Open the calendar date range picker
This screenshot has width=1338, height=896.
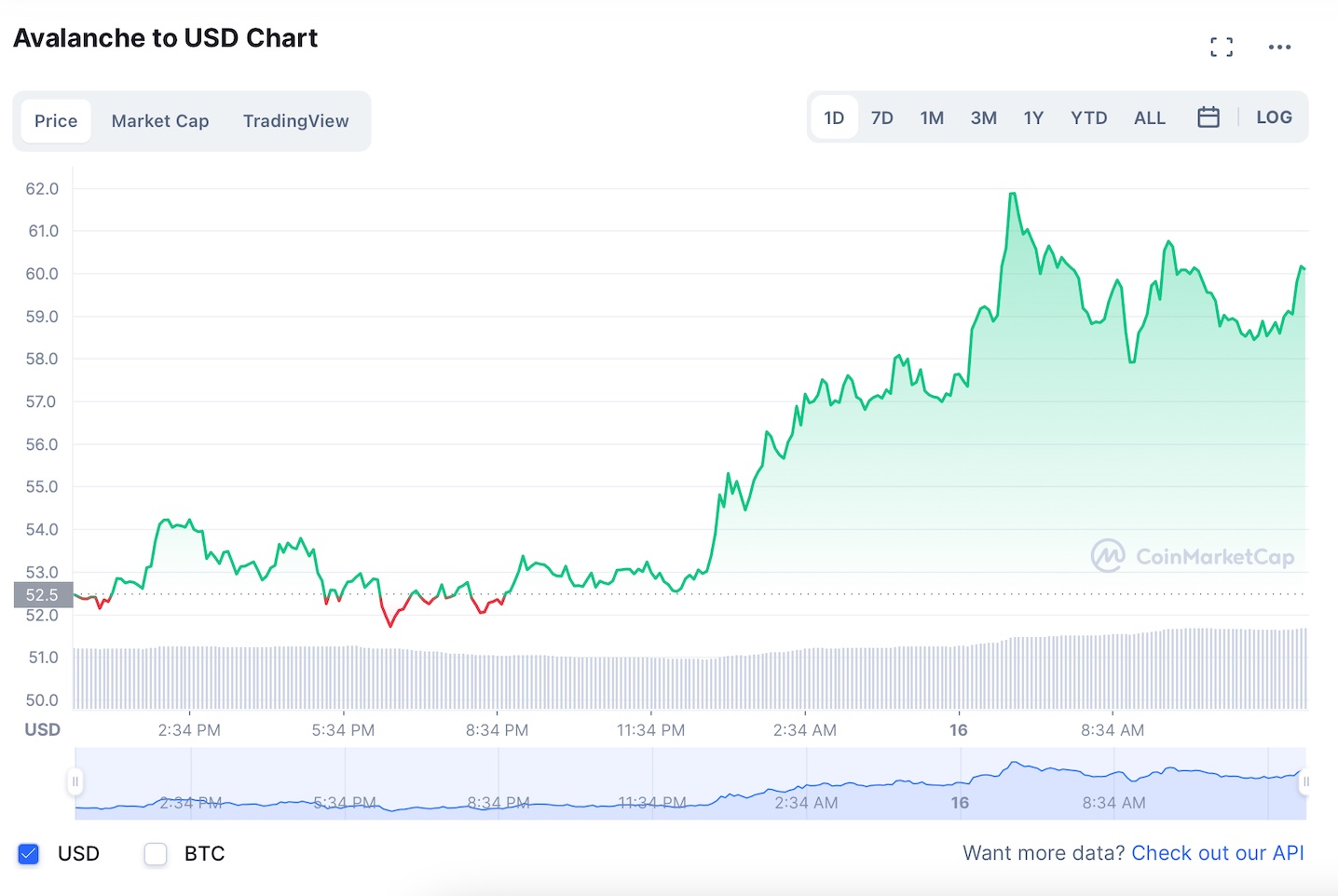coord(1208,117)
